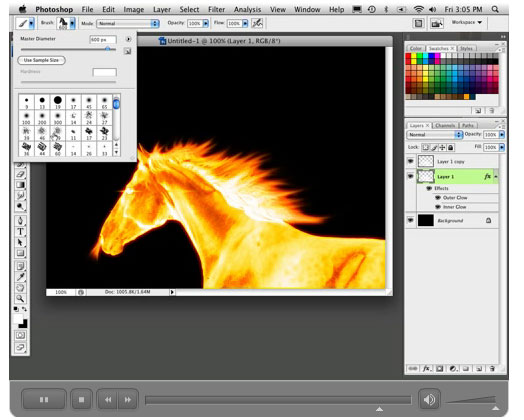The width and height of the screenshot is (524, 420).
Task: Hide the Layer 1 copy layer
Action: [410, 161]
